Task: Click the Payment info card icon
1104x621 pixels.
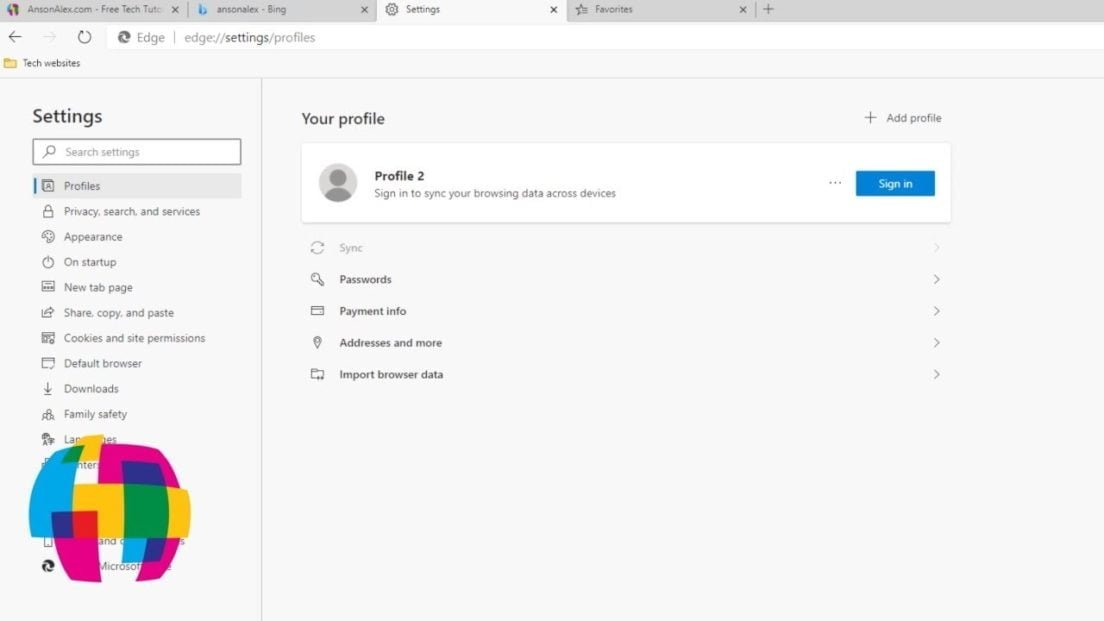Action: point(317,311)
